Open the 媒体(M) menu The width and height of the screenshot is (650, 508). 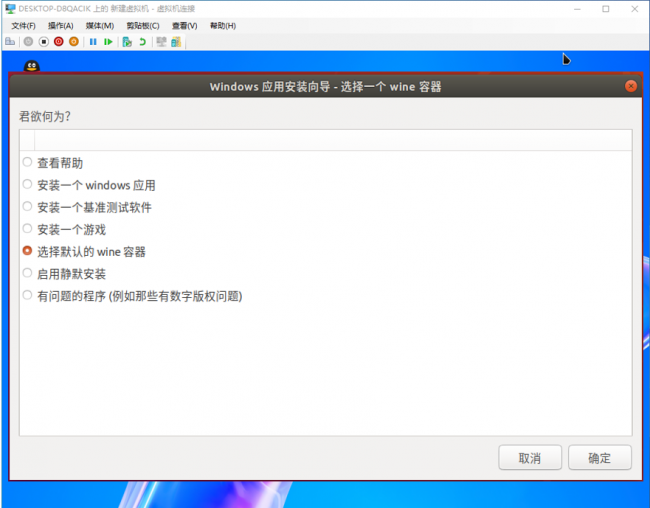[x=100, y=26]
